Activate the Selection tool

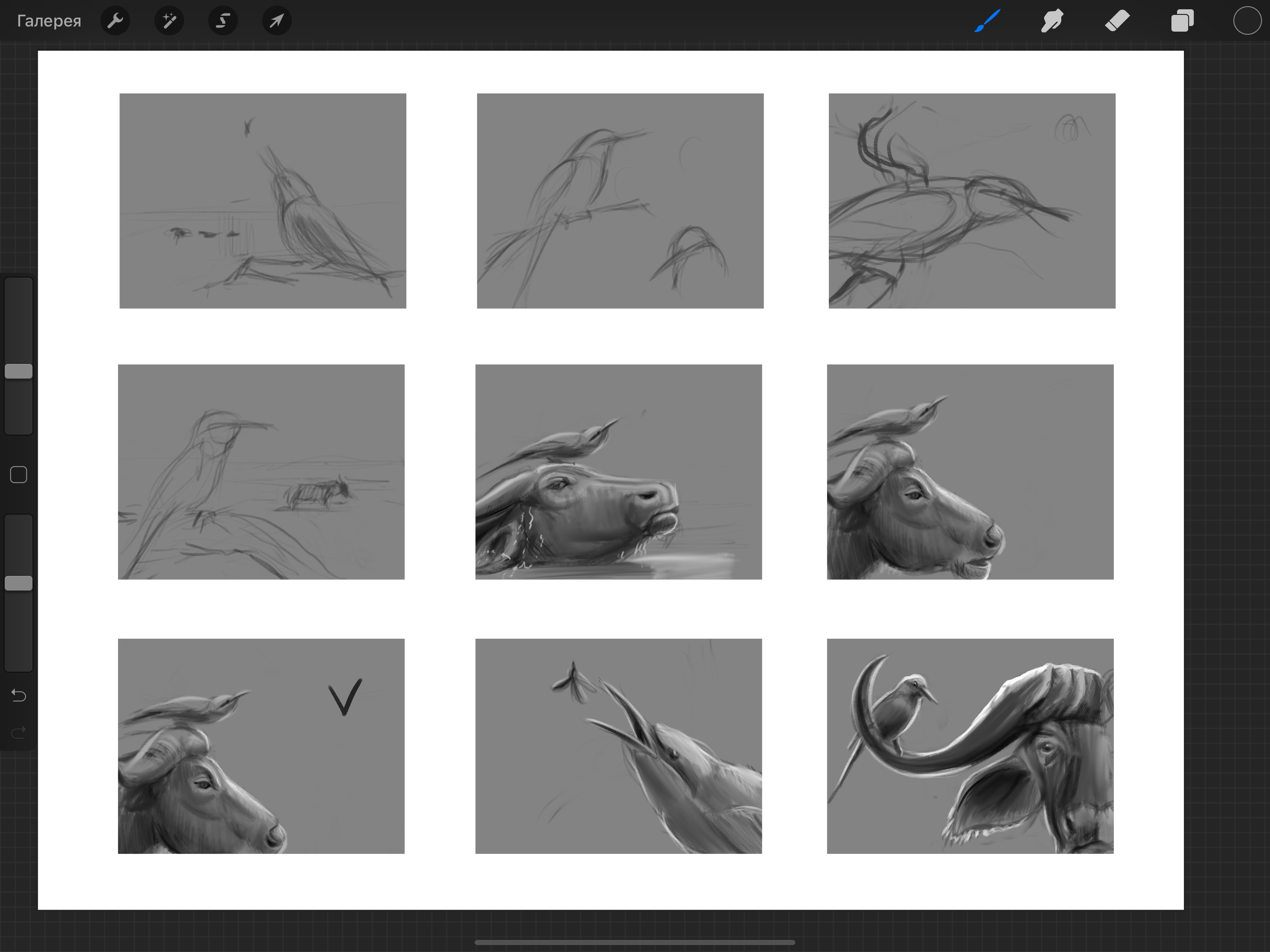223,21
